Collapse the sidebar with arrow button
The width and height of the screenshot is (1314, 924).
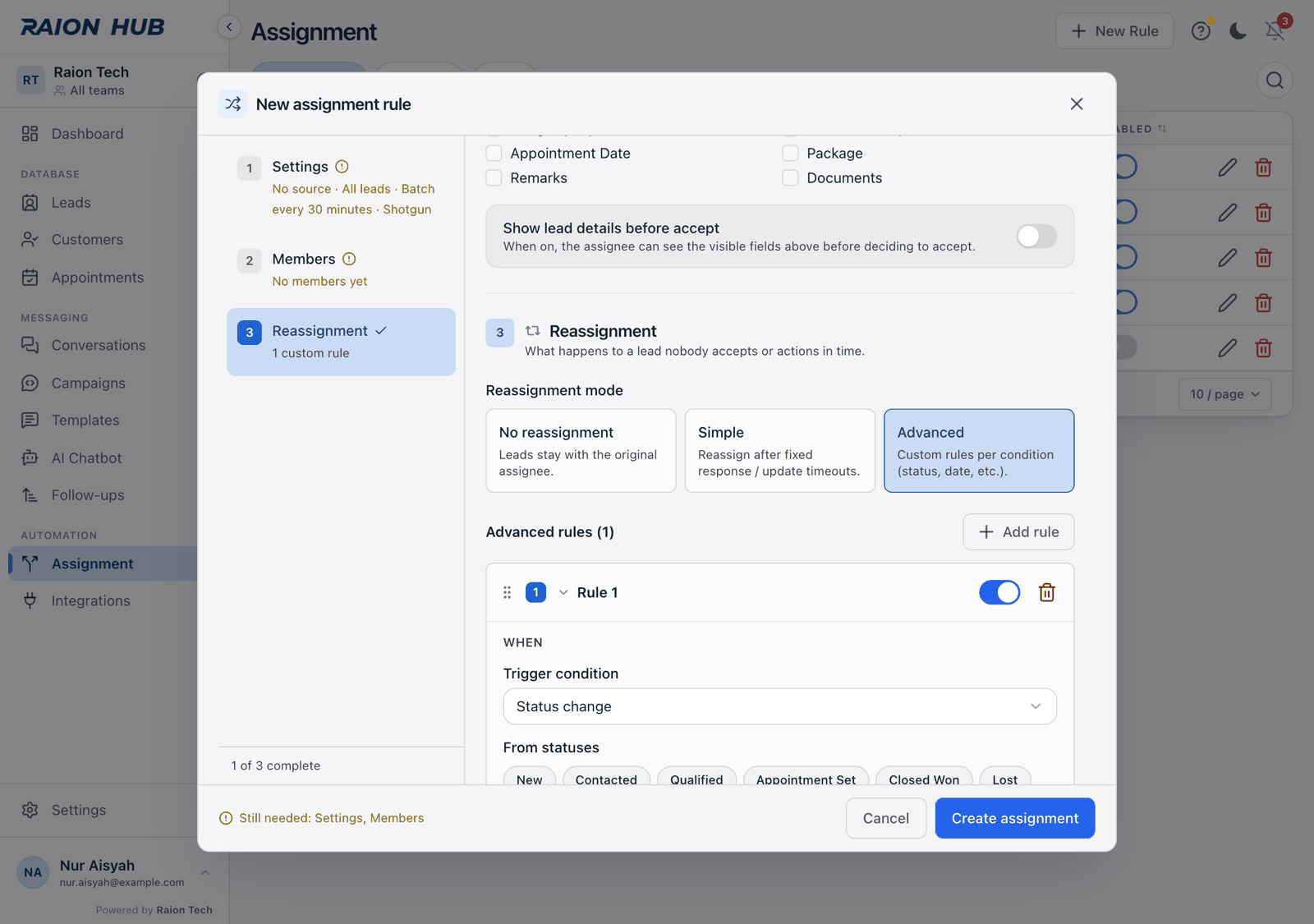(x=229, y=27)
